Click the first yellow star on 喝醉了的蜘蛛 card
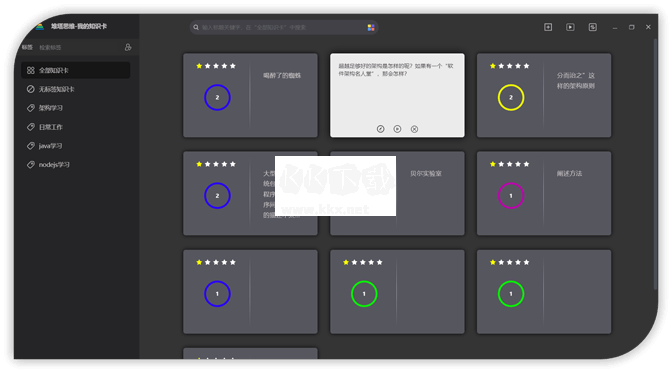Viewport: 672px width, 373px height. 199,66
